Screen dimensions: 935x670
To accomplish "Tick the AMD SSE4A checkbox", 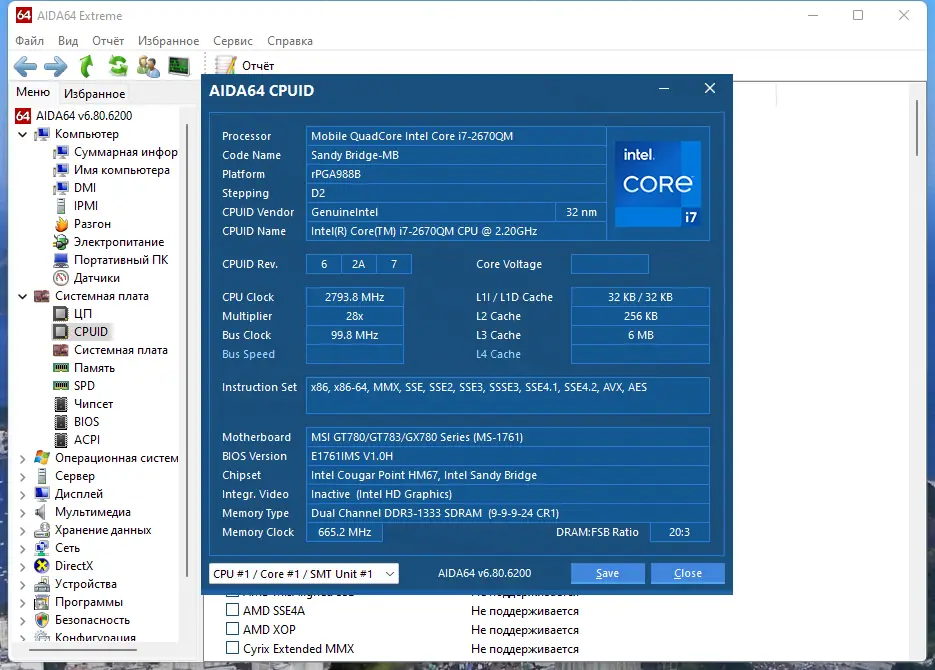I will [233, 610].
